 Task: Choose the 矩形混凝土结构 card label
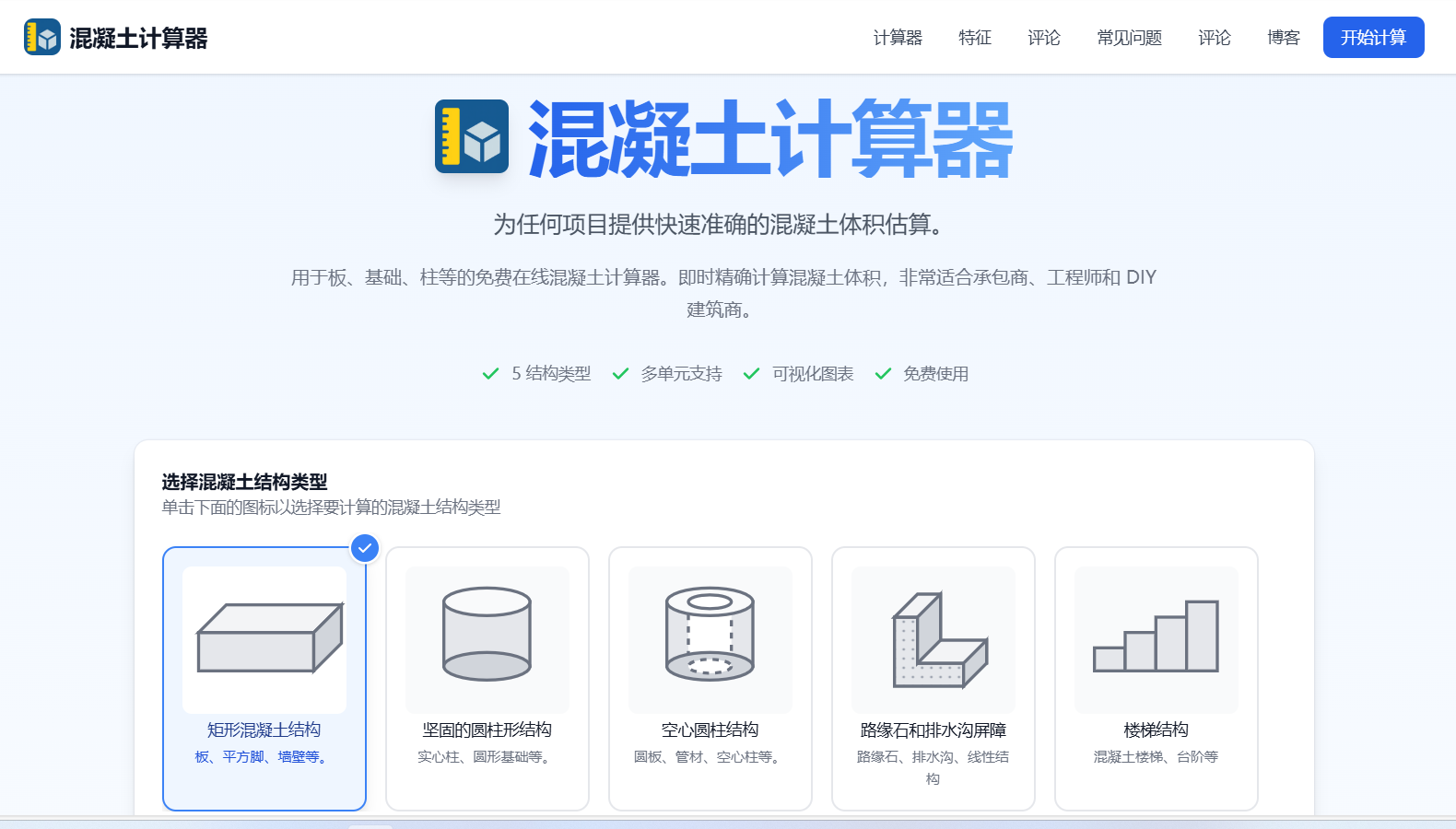click(x=264, y=730)
